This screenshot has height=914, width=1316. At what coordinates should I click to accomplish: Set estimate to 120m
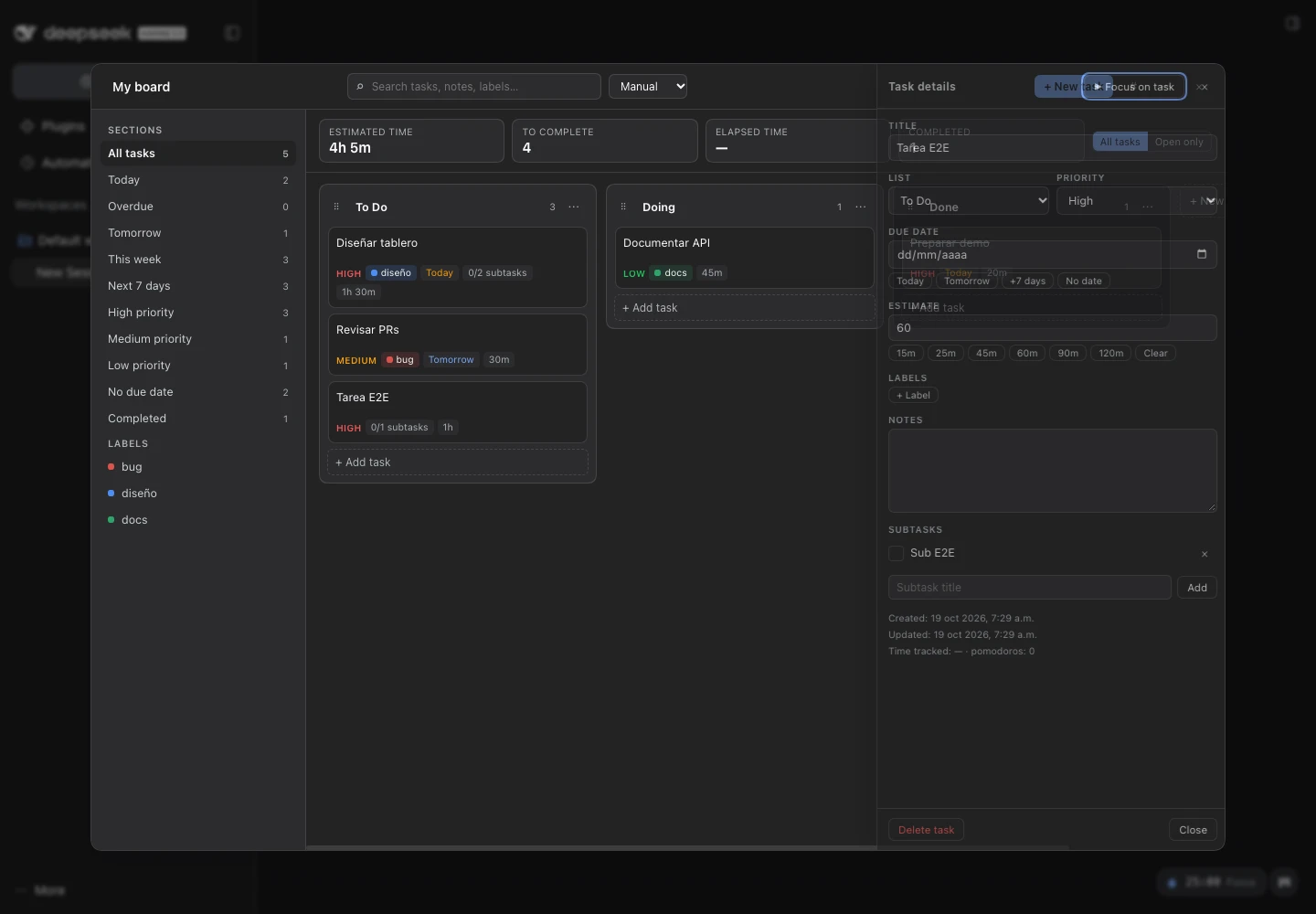pyautogui.click(x=1111, y=353)
